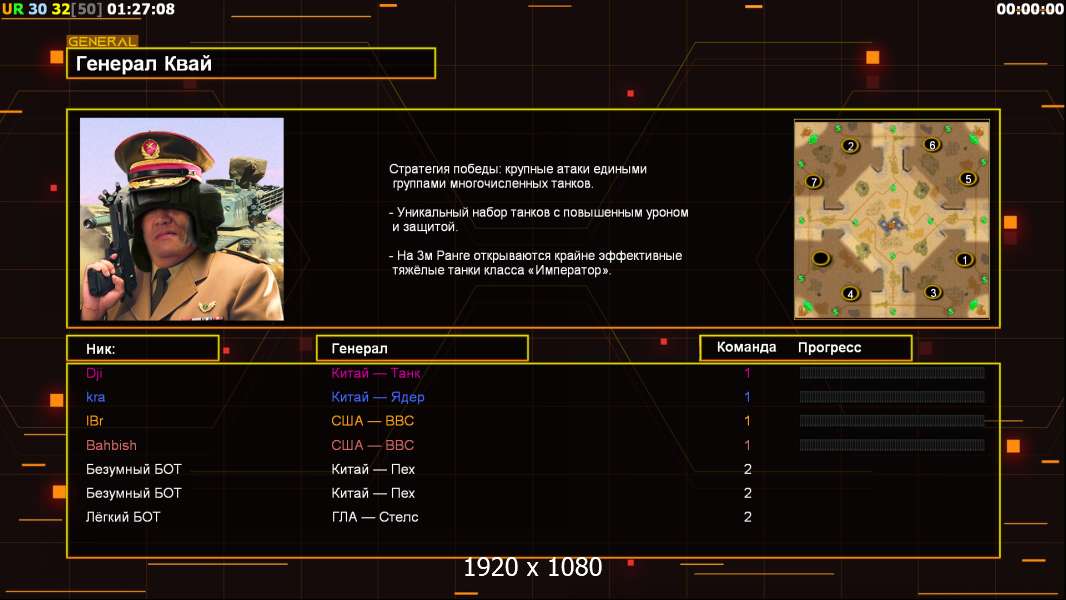
Task: Click General Kwai's portrait image
Action: [x=182, y=219]
